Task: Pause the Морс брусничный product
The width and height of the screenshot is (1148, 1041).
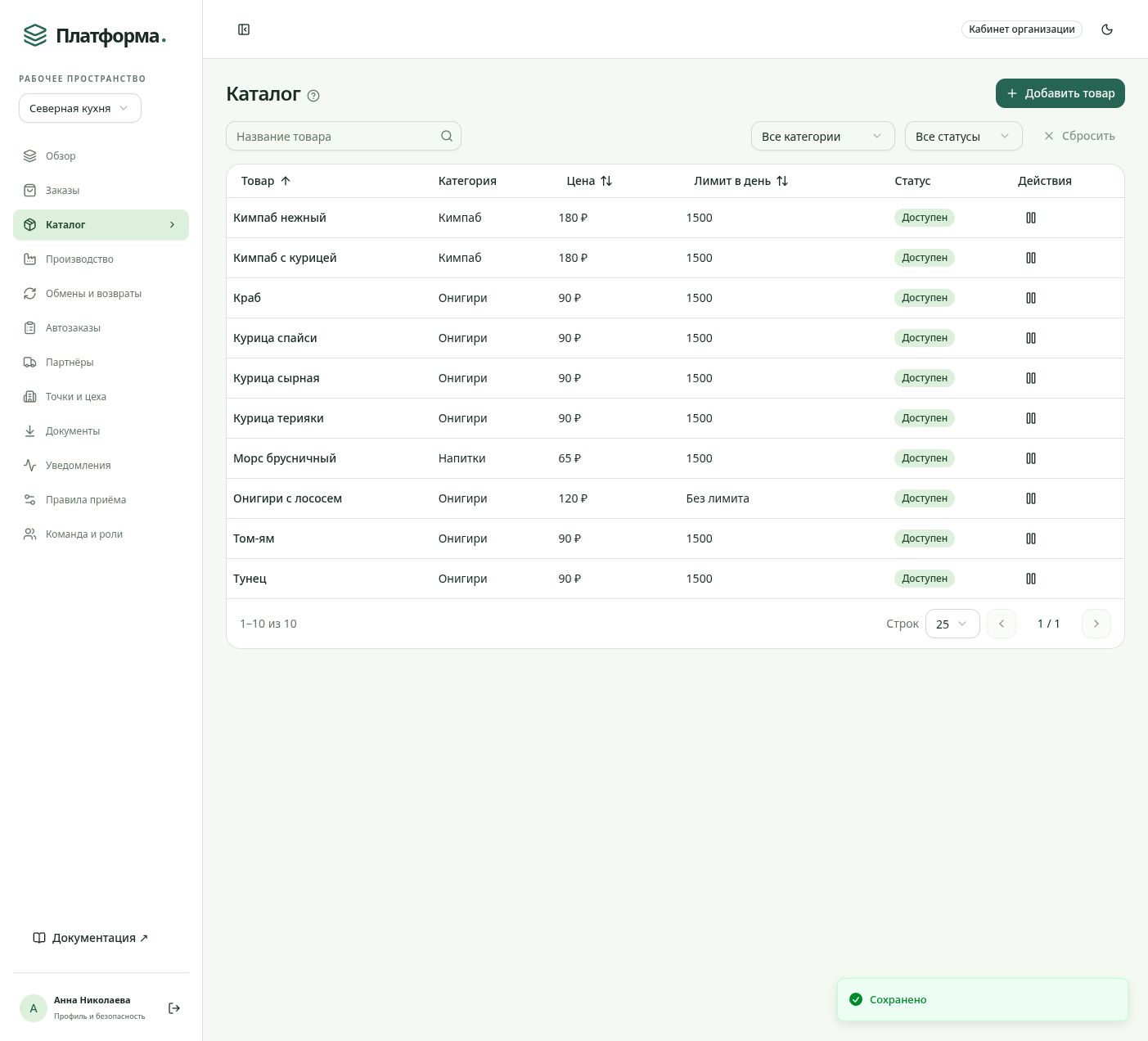Action: pyautogui.click(x=1031, y=458)
